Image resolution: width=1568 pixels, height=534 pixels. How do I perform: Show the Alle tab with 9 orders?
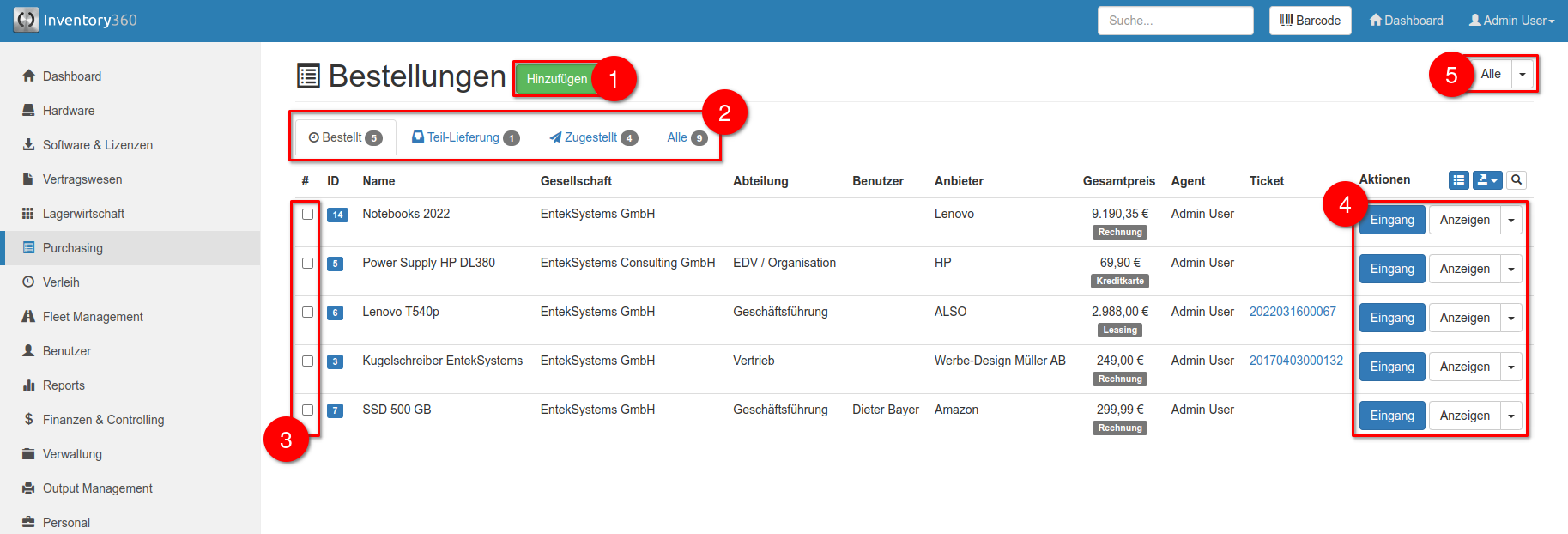tap(687, 137)
